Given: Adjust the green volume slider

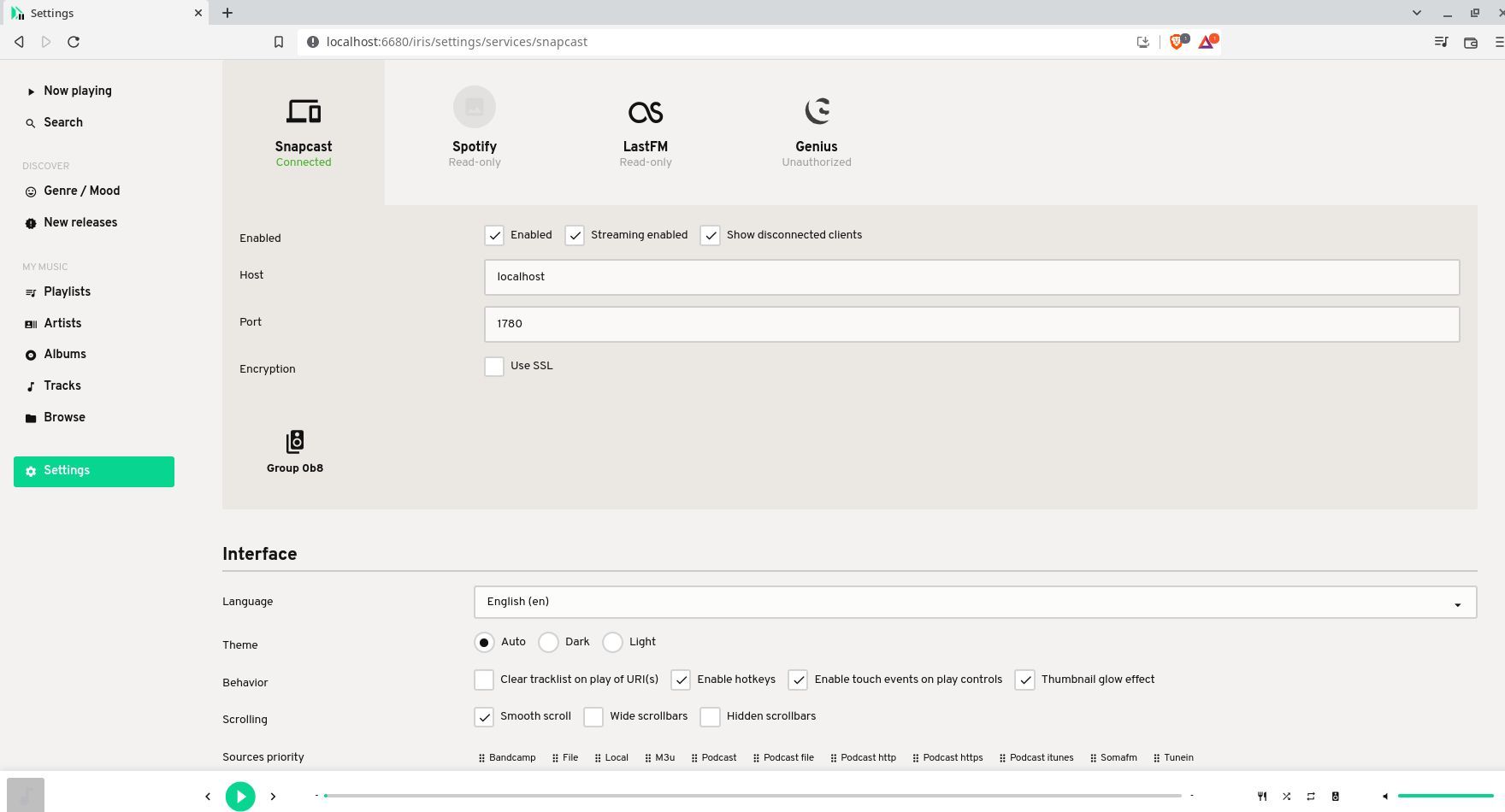Looking at the screenshot, I should point(1445,796).
